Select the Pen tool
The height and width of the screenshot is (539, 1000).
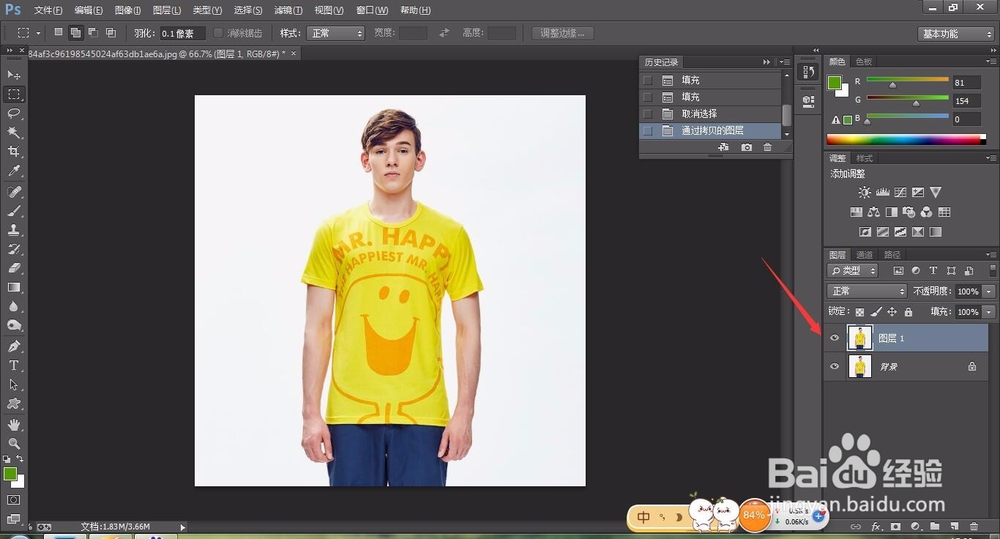tap(13, 346)
